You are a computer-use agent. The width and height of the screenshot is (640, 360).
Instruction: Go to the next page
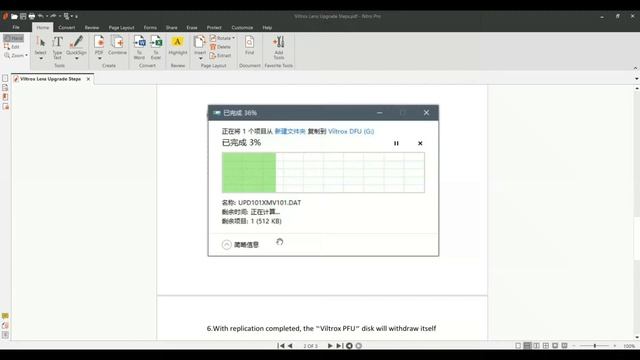point(330,346)
